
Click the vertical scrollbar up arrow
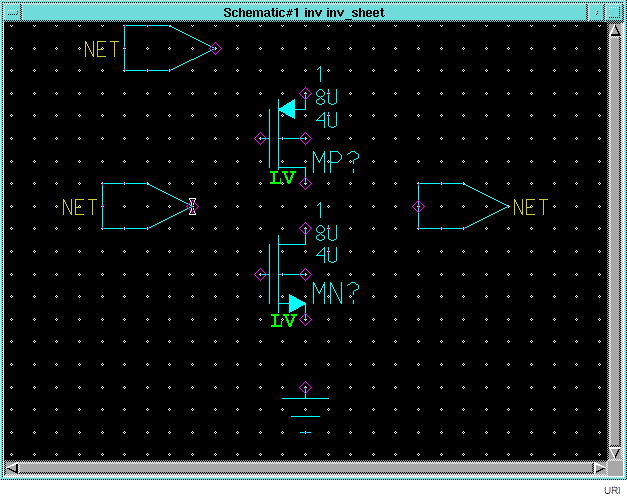[615, 30]
